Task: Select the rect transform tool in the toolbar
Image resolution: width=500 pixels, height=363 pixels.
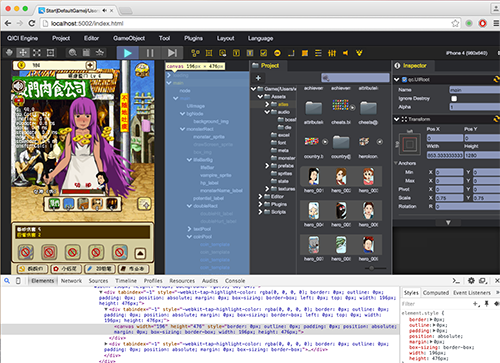Action: (x=50, y=53)
